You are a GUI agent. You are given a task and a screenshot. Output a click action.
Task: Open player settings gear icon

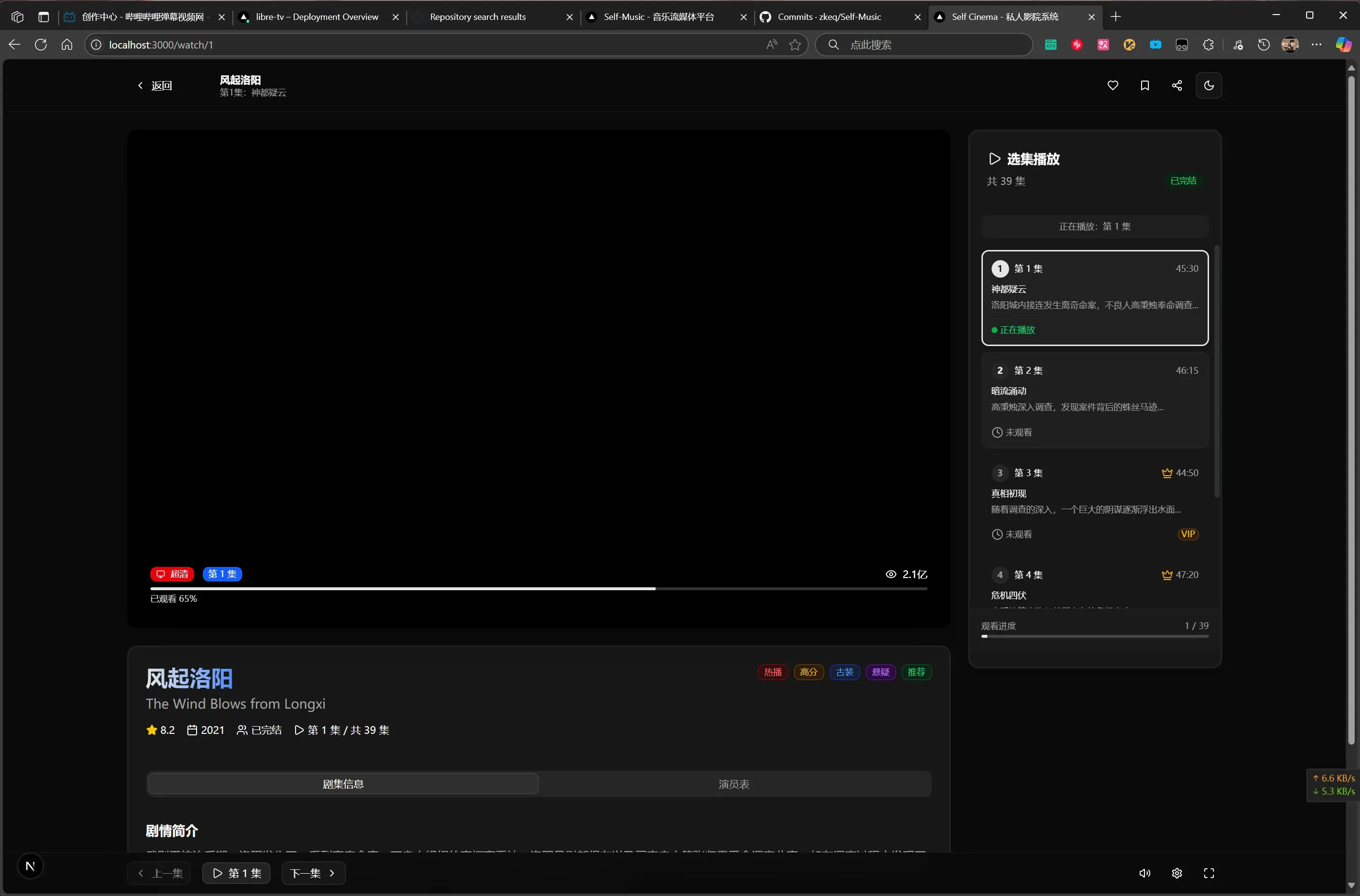click(x=1177, y=873)
